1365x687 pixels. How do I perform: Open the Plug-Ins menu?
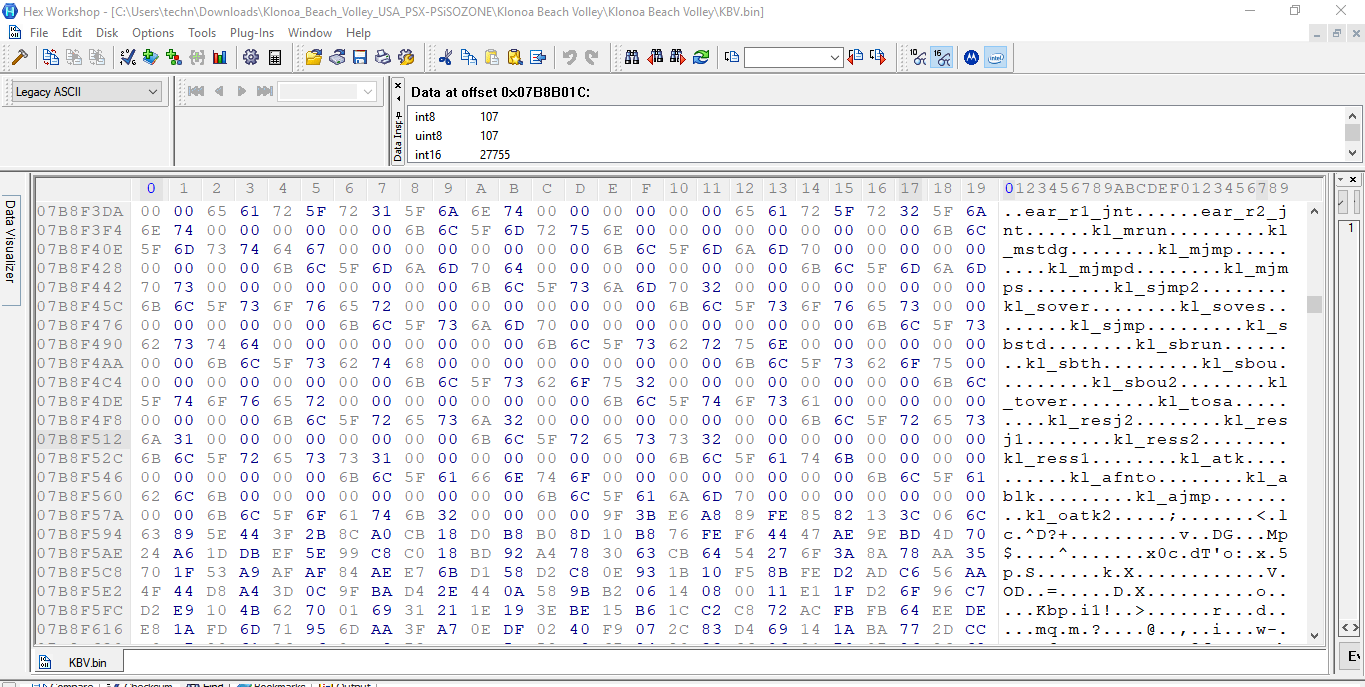click(252, 33)
